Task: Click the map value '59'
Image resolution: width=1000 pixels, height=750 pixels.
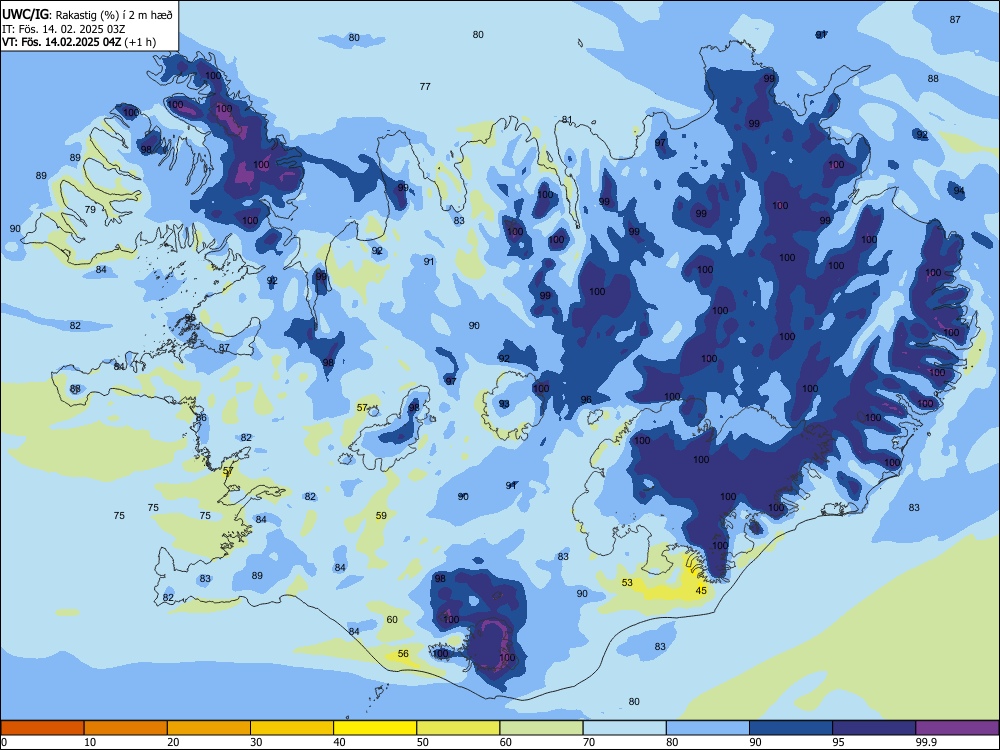Action: [381, 515]
